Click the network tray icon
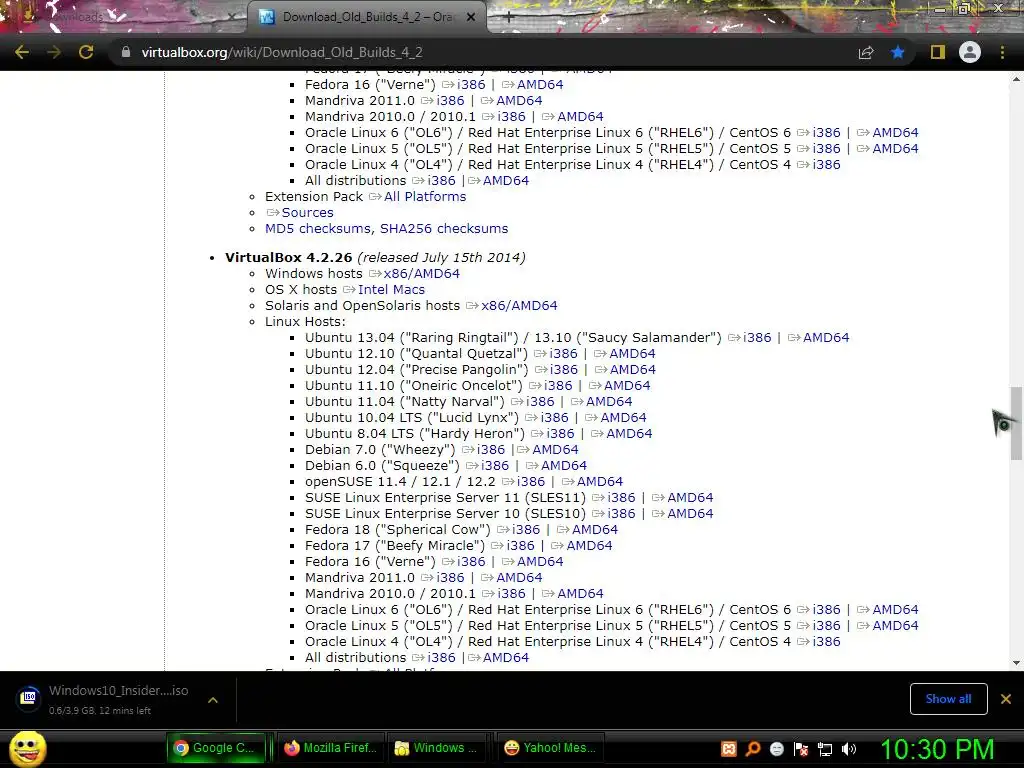The height and width of the screenshot is (768, 1024). point(825,749)
